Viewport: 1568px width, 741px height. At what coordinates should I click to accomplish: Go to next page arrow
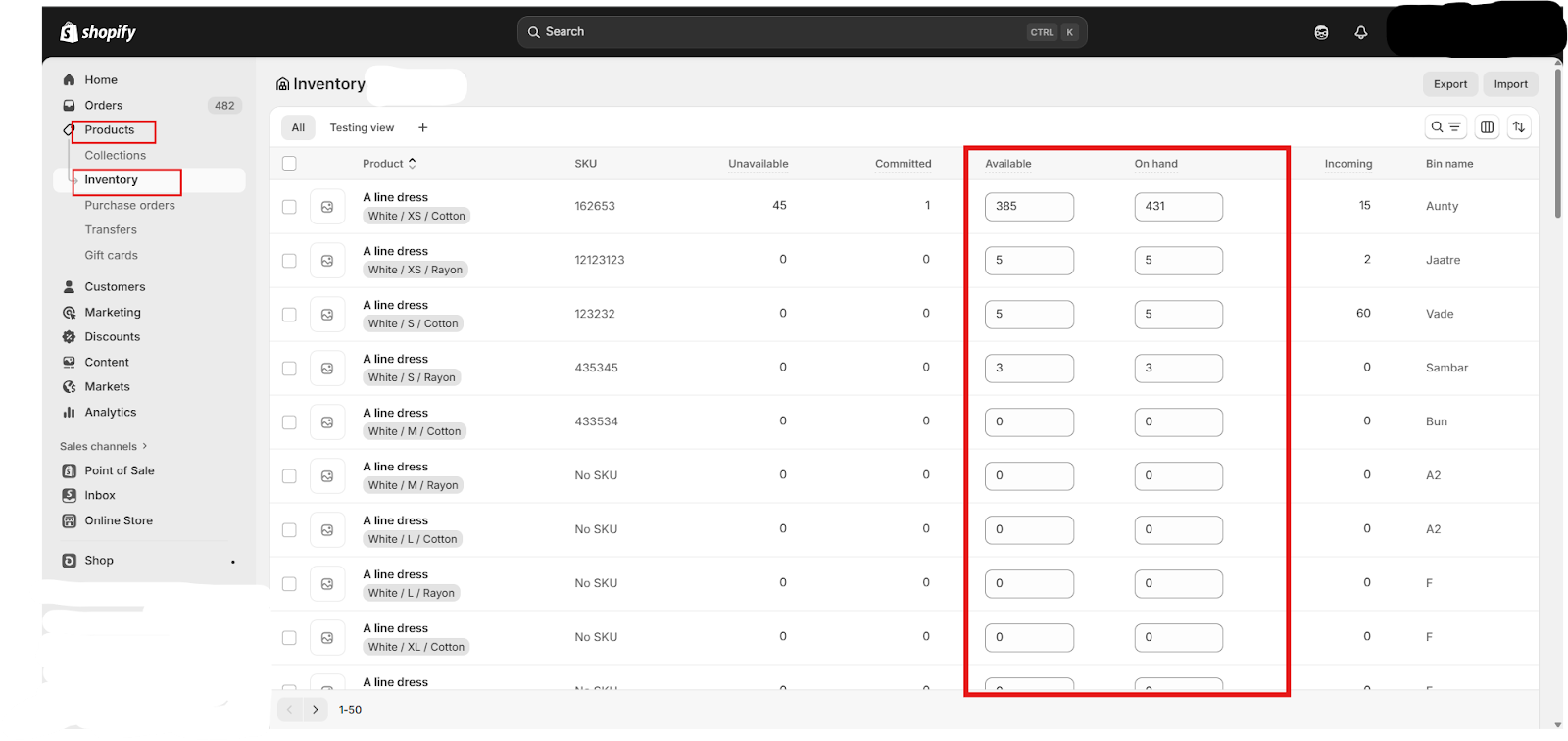(315, 710)
